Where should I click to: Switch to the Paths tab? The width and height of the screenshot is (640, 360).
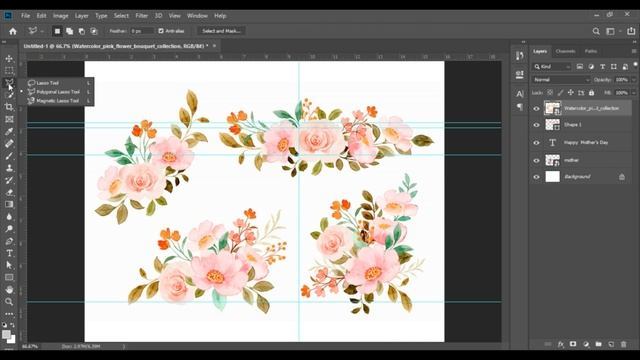click(591, 51)
